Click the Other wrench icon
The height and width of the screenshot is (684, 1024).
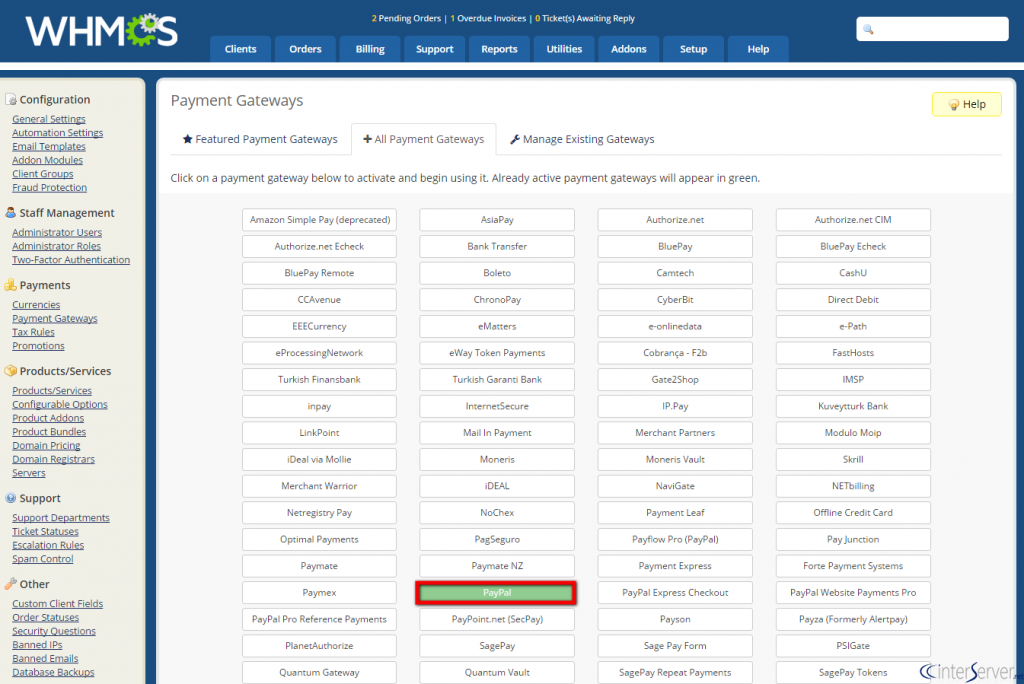(x=10, y=583)
